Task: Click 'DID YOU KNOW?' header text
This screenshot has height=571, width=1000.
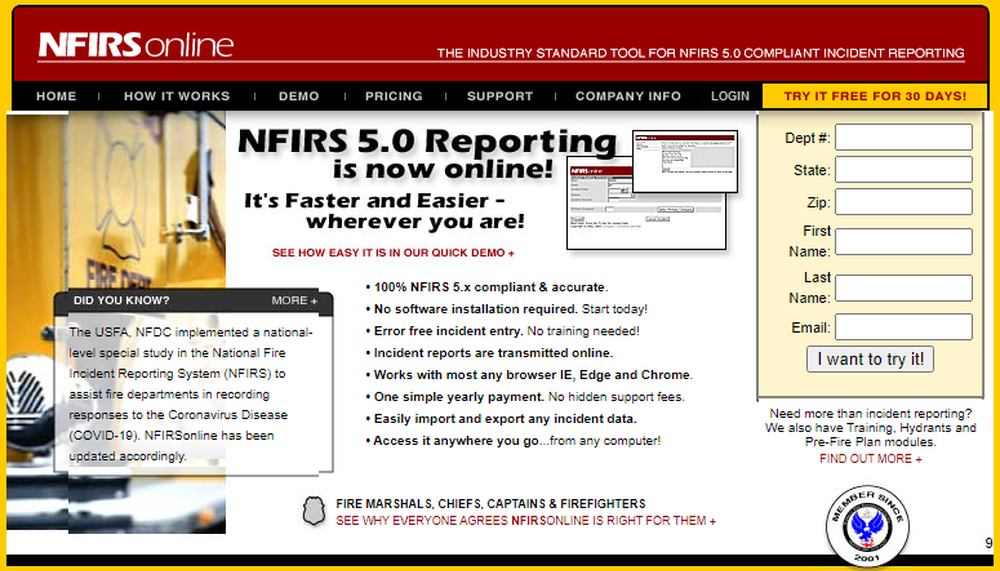Action: 121,300
